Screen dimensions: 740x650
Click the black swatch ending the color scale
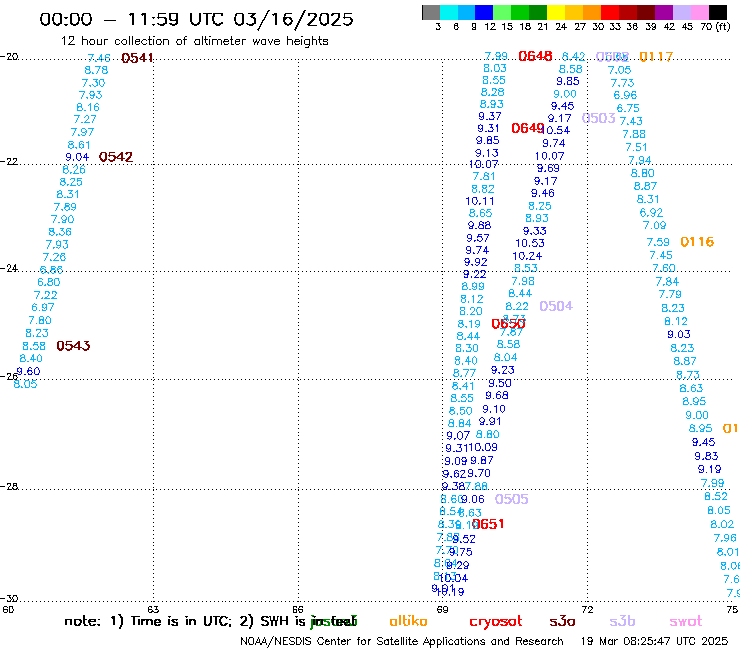point(717,12)
